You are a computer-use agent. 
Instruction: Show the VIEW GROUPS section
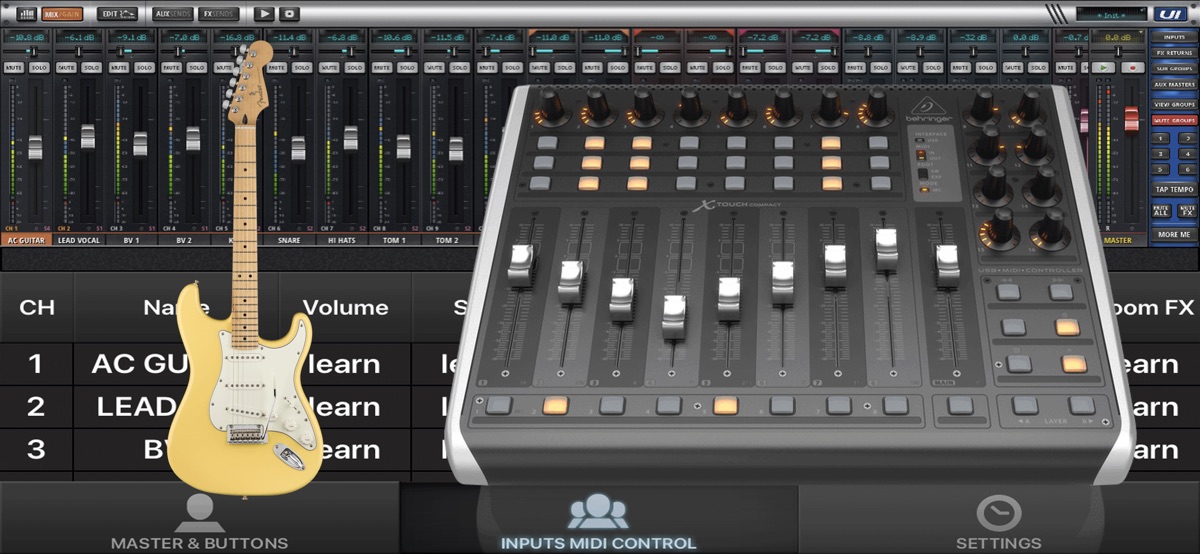point(1173,104)
